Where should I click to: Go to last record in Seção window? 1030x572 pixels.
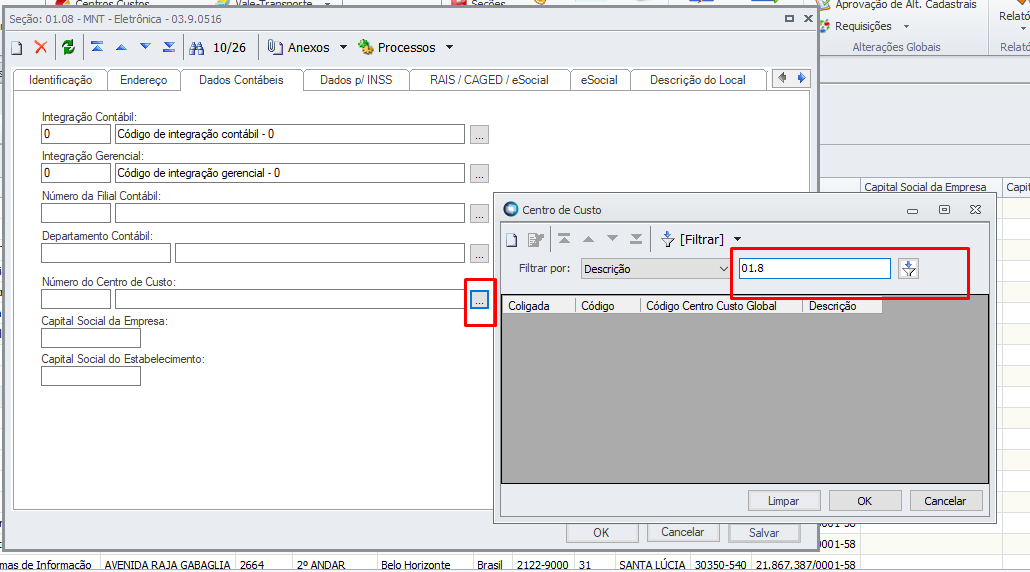tap(169, 47)
